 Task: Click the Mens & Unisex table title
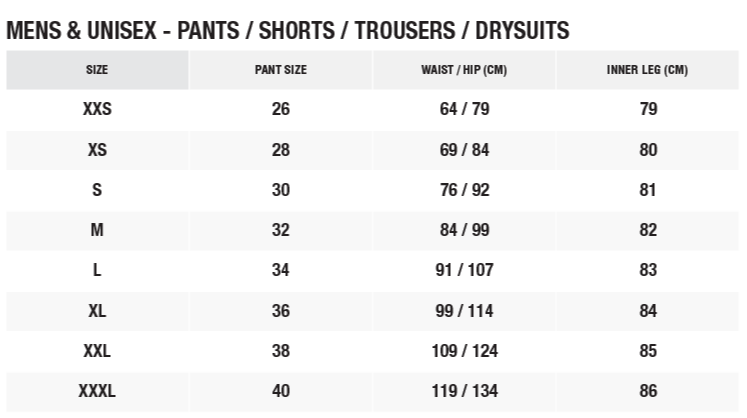[x=287, y=31]
